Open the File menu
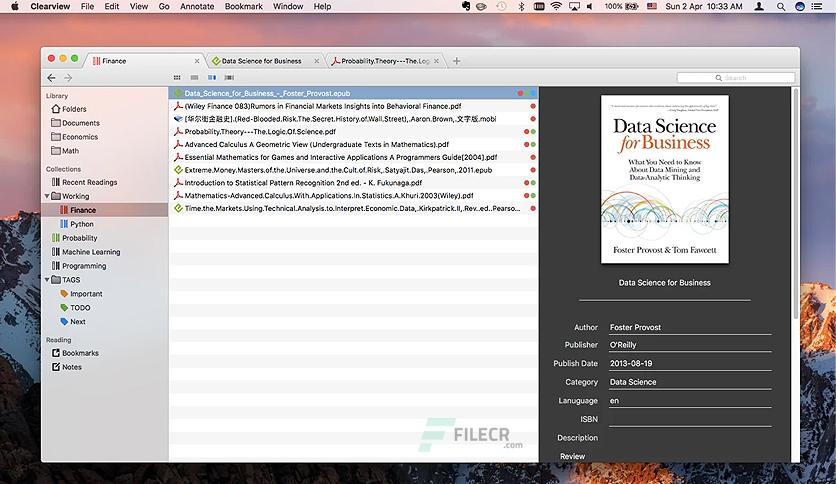The image size is (836, 484). coord(87,6)
